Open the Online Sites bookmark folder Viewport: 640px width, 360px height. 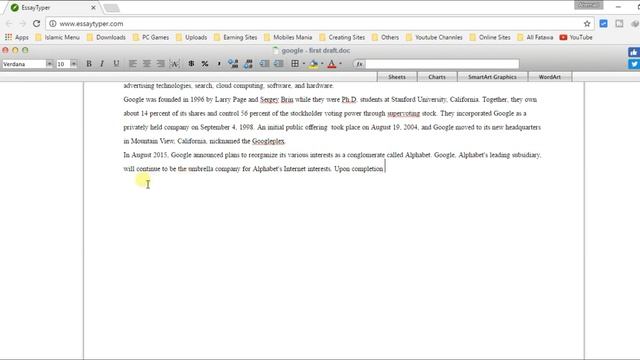click(x=490, y=37)
